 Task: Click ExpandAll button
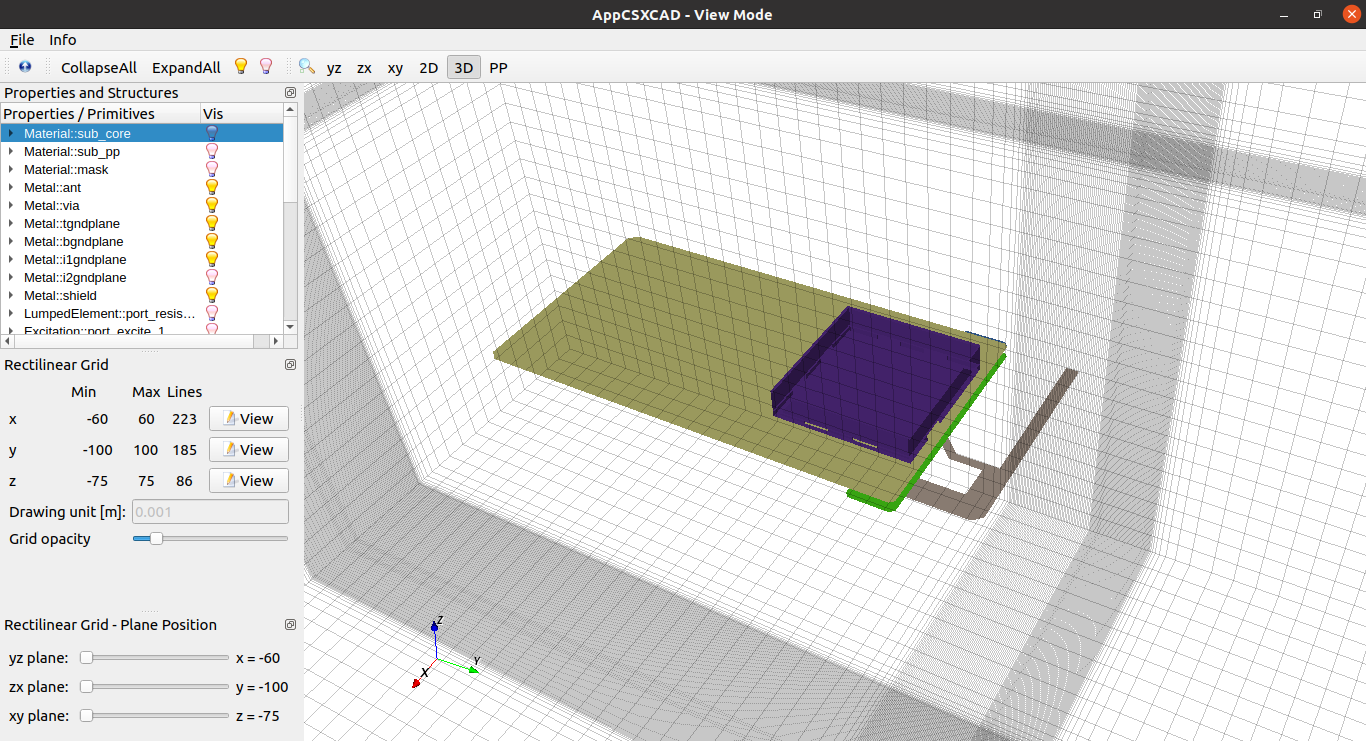186,67
